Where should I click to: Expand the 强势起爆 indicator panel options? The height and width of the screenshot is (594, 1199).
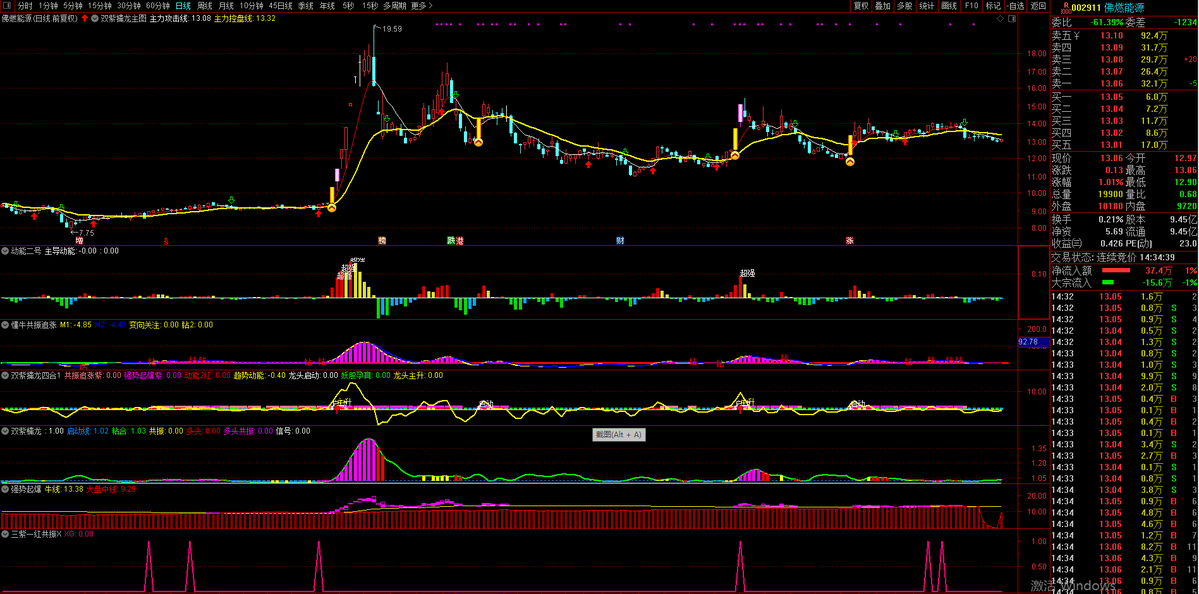[x=5, y=488]
